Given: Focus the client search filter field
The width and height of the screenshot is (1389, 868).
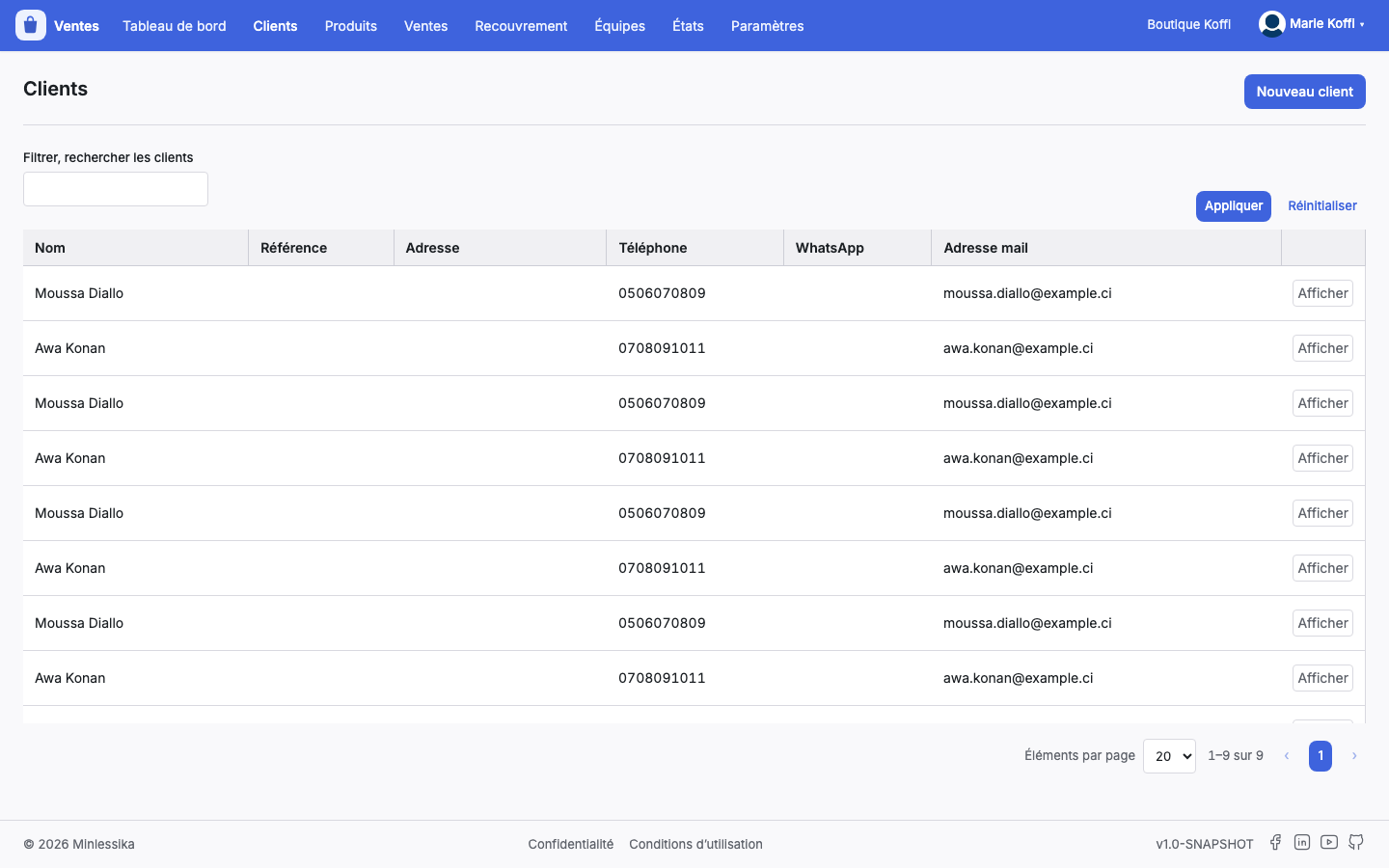Looking at the screenshot, I should [x=116, y=189].
